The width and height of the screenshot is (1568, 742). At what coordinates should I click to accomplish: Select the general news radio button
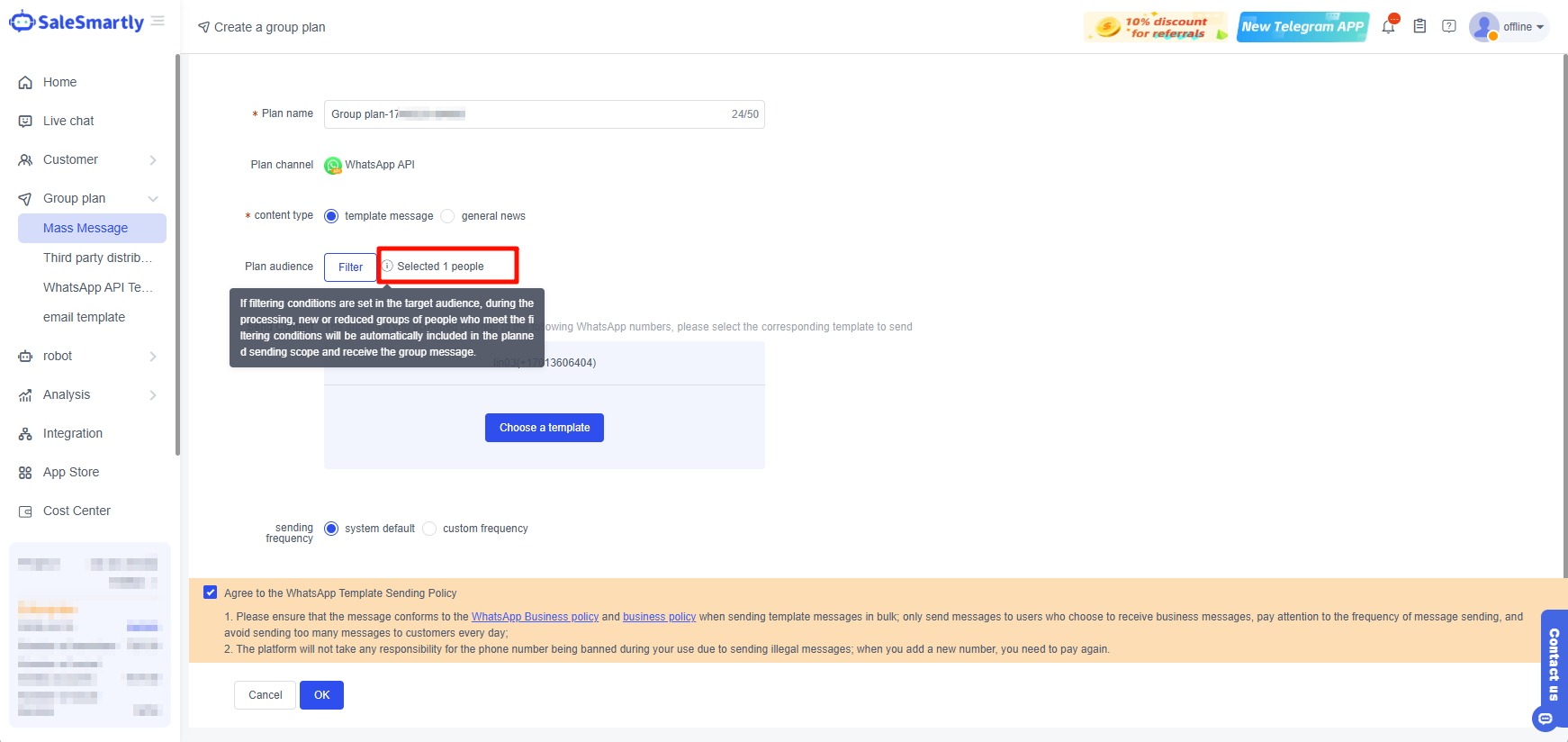[x=447, y=216]
